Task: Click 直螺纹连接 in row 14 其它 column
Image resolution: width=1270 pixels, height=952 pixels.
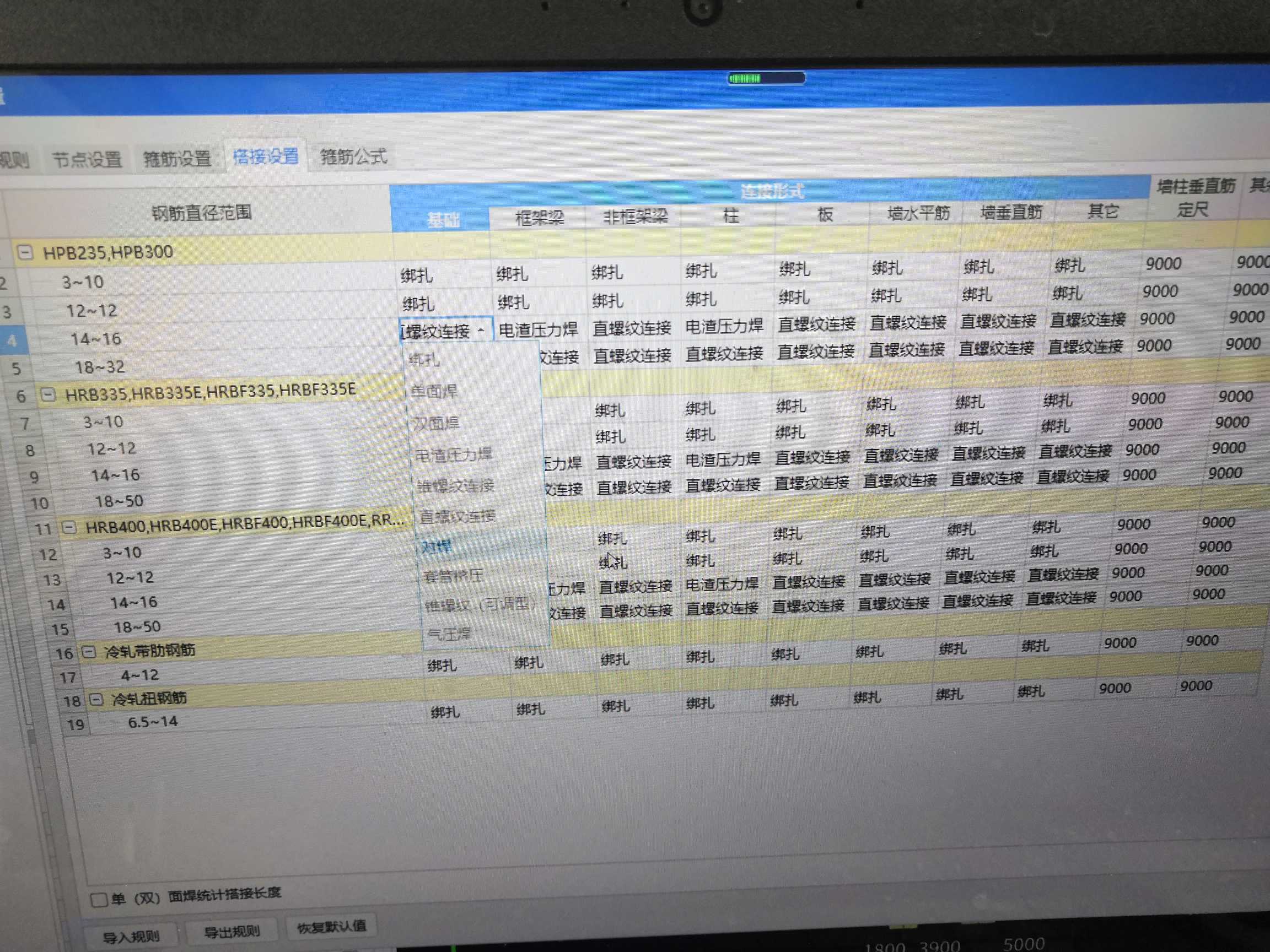Action: tap(1063, 574)
